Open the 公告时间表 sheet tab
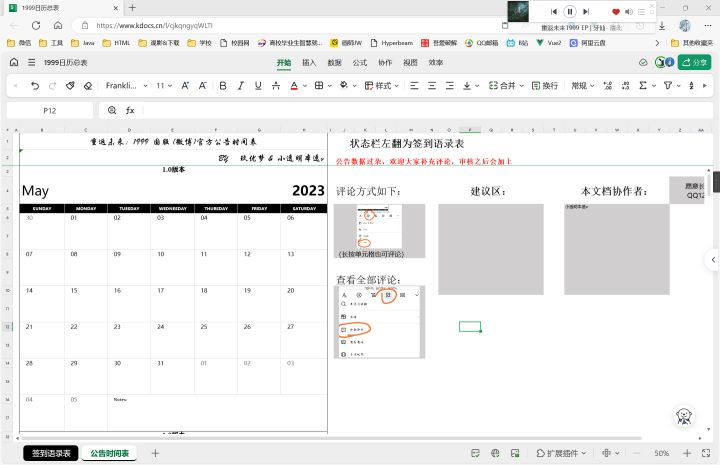 pyautogui.click(x=109, y=453)
